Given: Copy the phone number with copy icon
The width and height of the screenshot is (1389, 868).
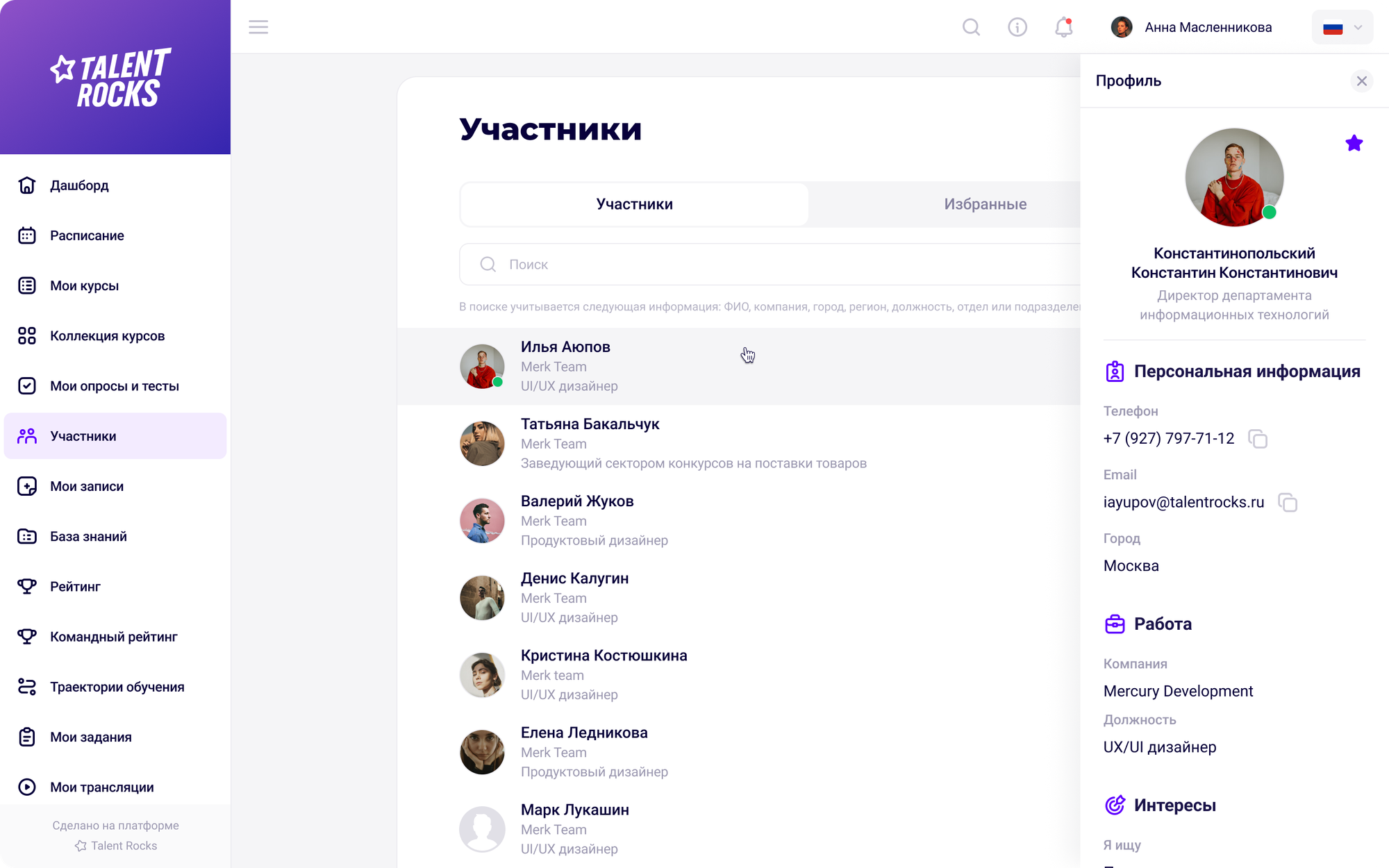Looking at the screenshot, I should coord(1258,439).
